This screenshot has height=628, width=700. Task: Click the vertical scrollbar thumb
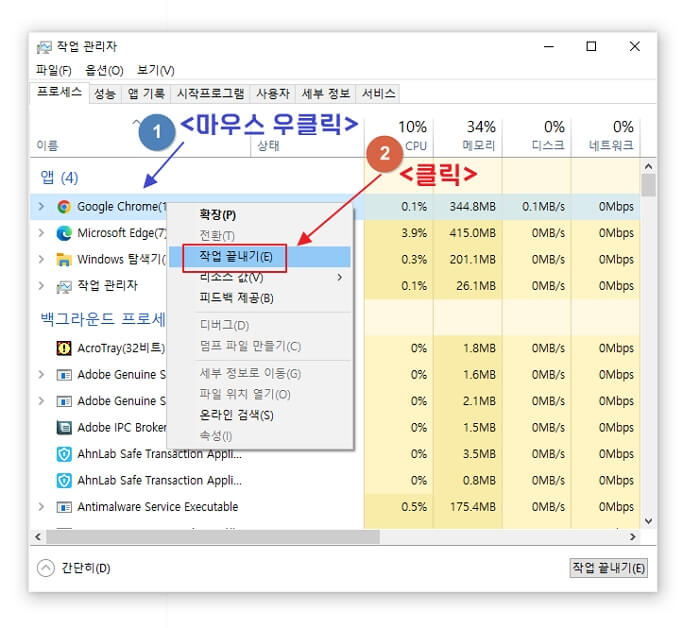click(x=649, y=185)
